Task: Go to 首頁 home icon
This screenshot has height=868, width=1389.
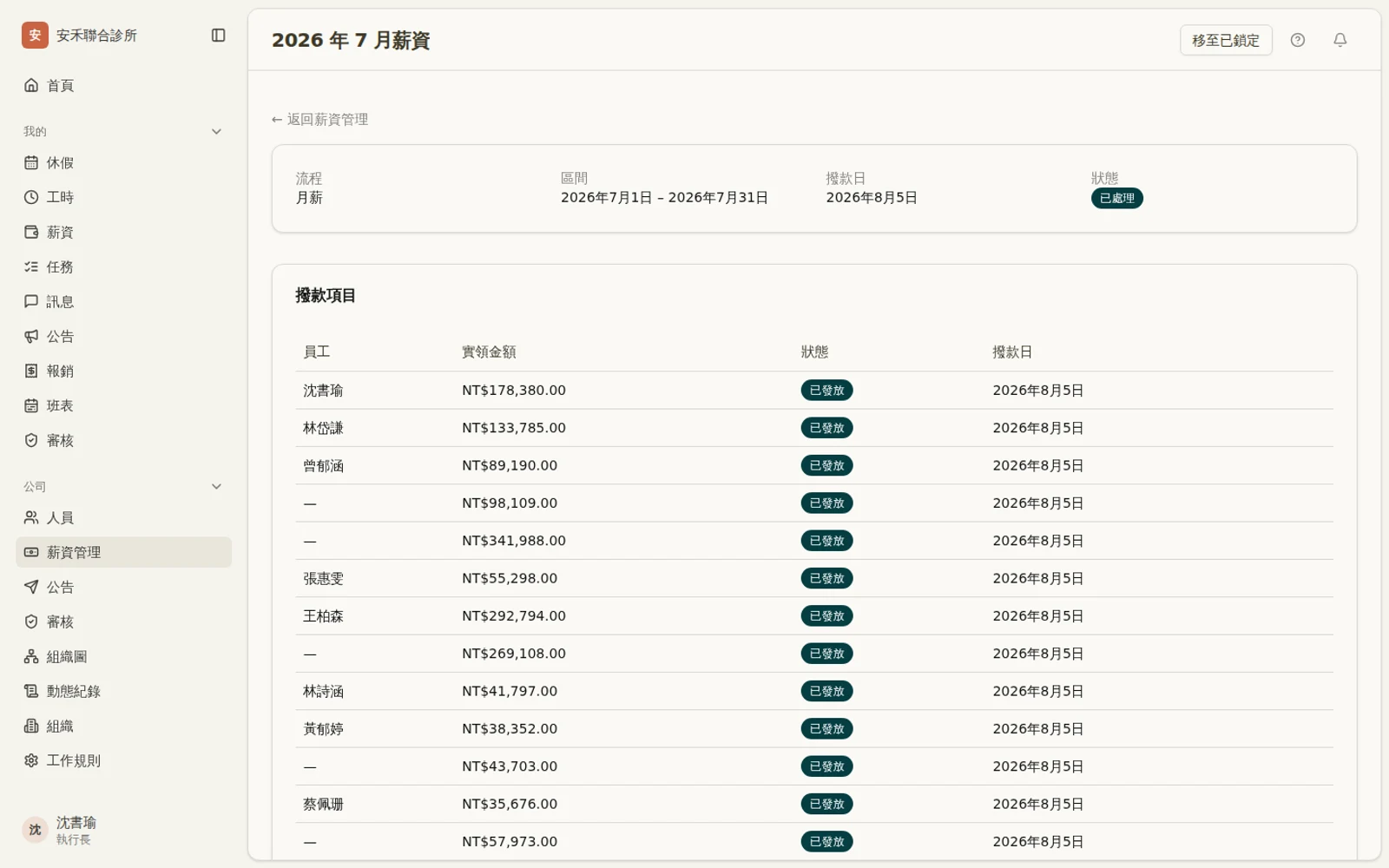Action: pyautogui.click(x=31, y=85)
